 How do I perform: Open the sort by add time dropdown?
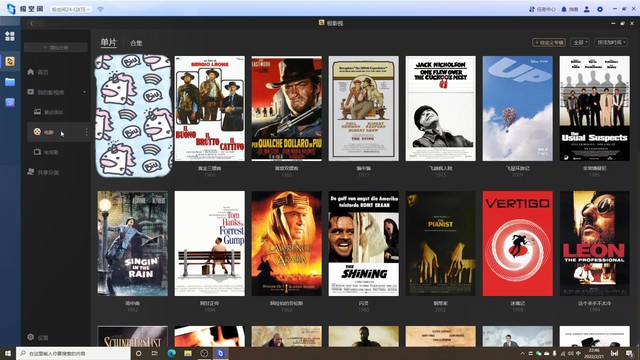click(x=611, y=42)
